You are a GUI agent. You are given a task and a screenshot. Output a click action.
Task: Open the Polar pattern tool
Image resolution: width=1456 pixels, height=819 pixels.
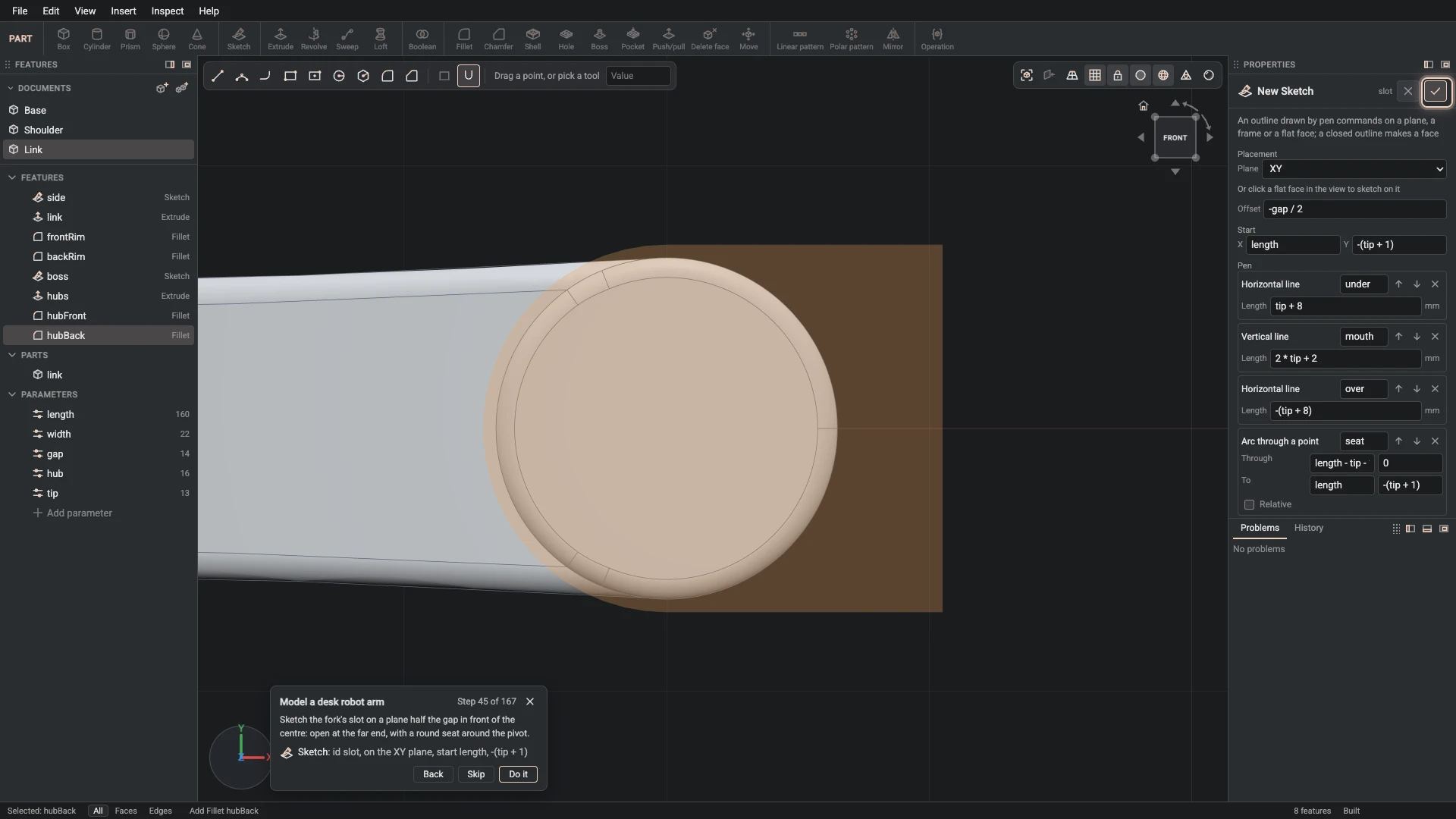pyautogui.click(x=852, y=39)
